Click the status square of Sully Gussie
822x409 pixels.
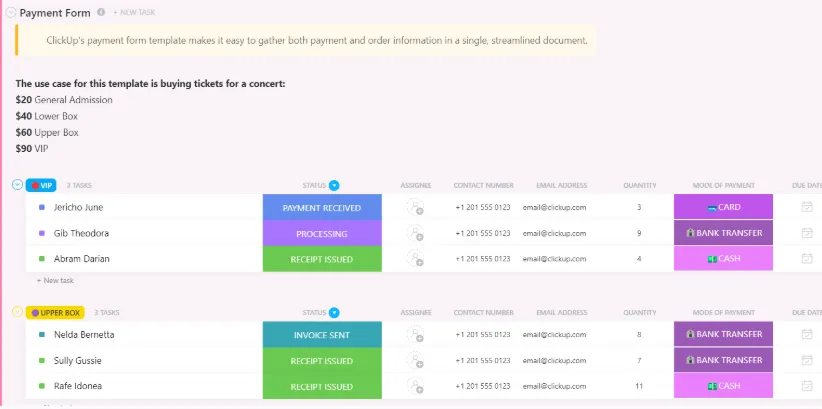pyautogui.click(x=42, y=361)
